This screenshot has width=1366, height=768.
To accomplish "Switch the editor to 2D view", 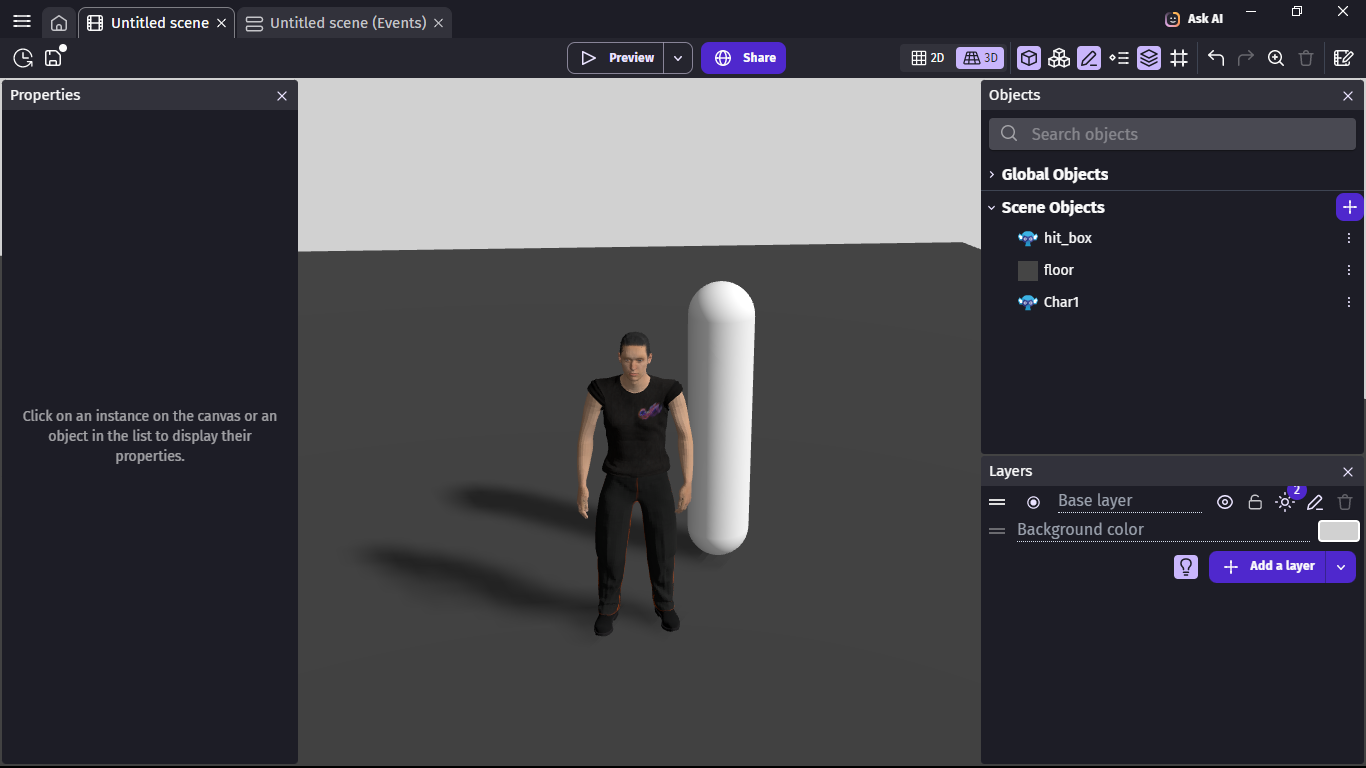I will 928,58.
